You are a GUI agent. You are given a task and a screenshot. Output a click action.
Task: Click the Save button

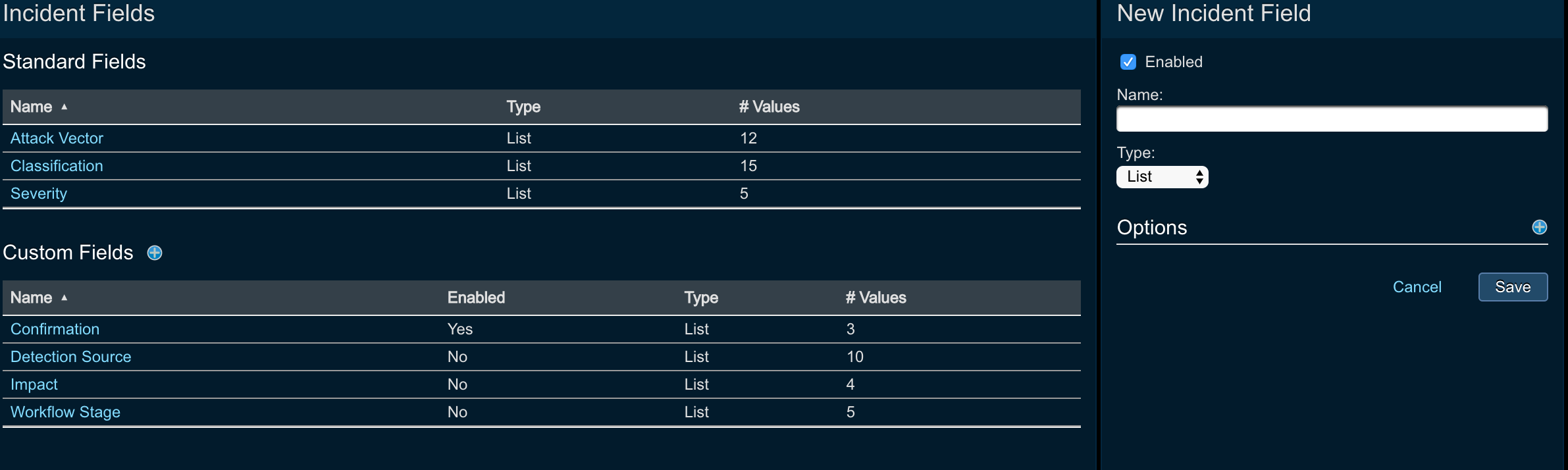[1513, 287]
